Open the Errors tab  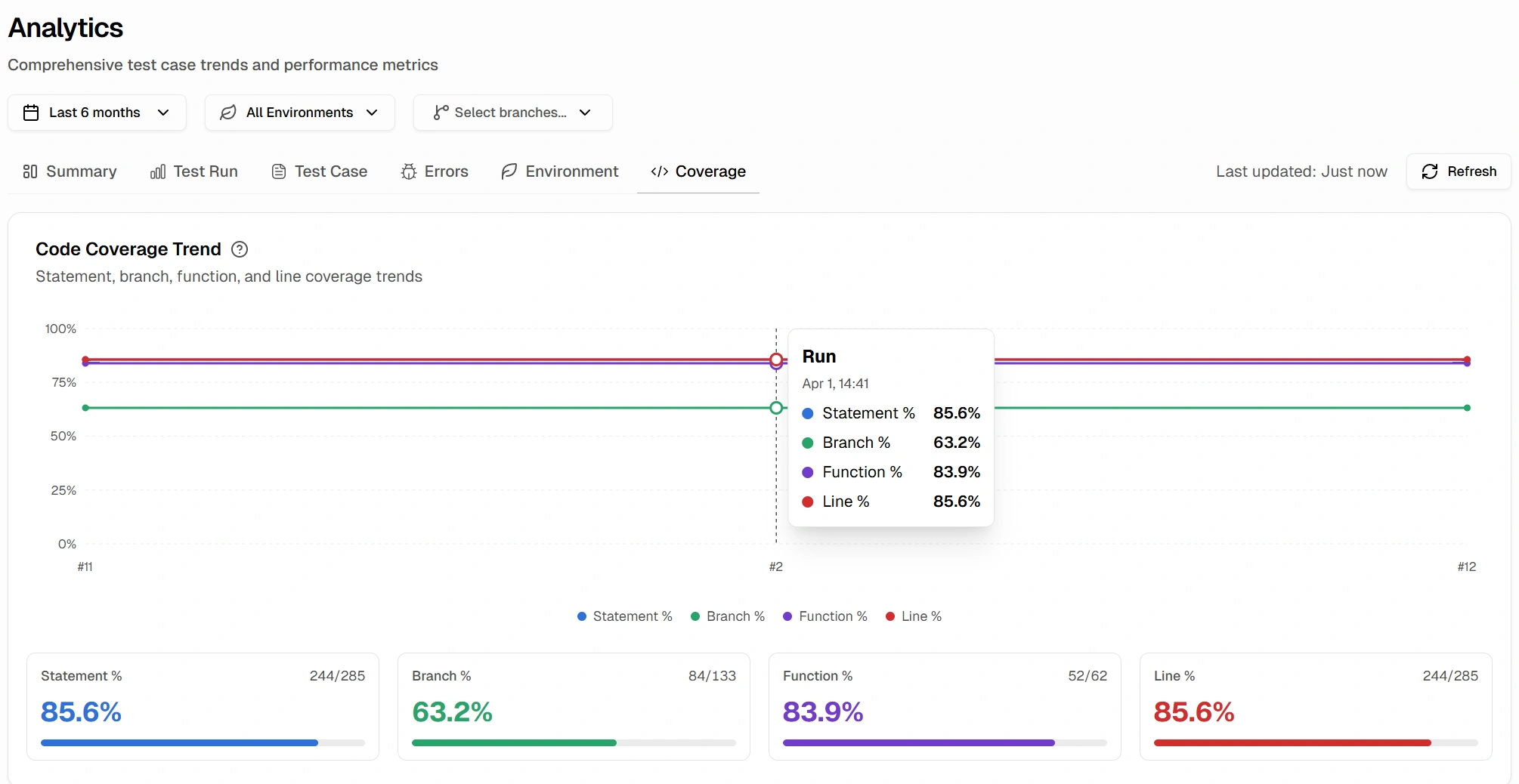435,171
